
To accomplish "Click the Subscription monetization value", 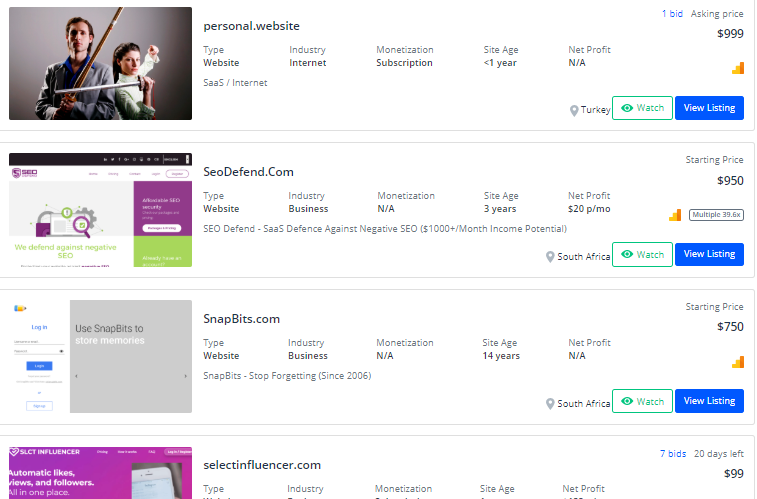I will [405, 63].
